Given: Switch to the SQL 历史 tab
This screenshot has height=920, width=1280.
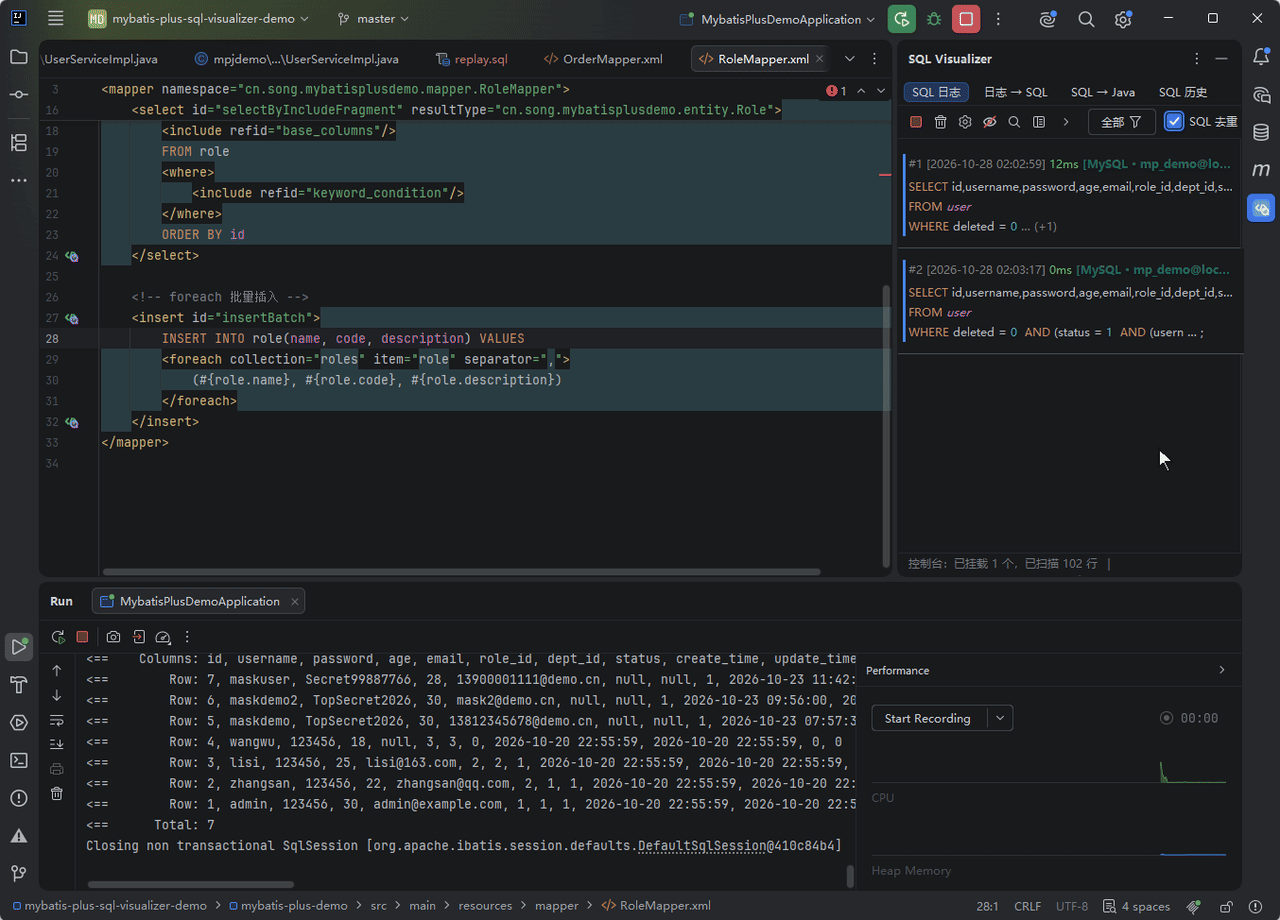Looking at the screenshot, I should click(x=1183, y=92).
